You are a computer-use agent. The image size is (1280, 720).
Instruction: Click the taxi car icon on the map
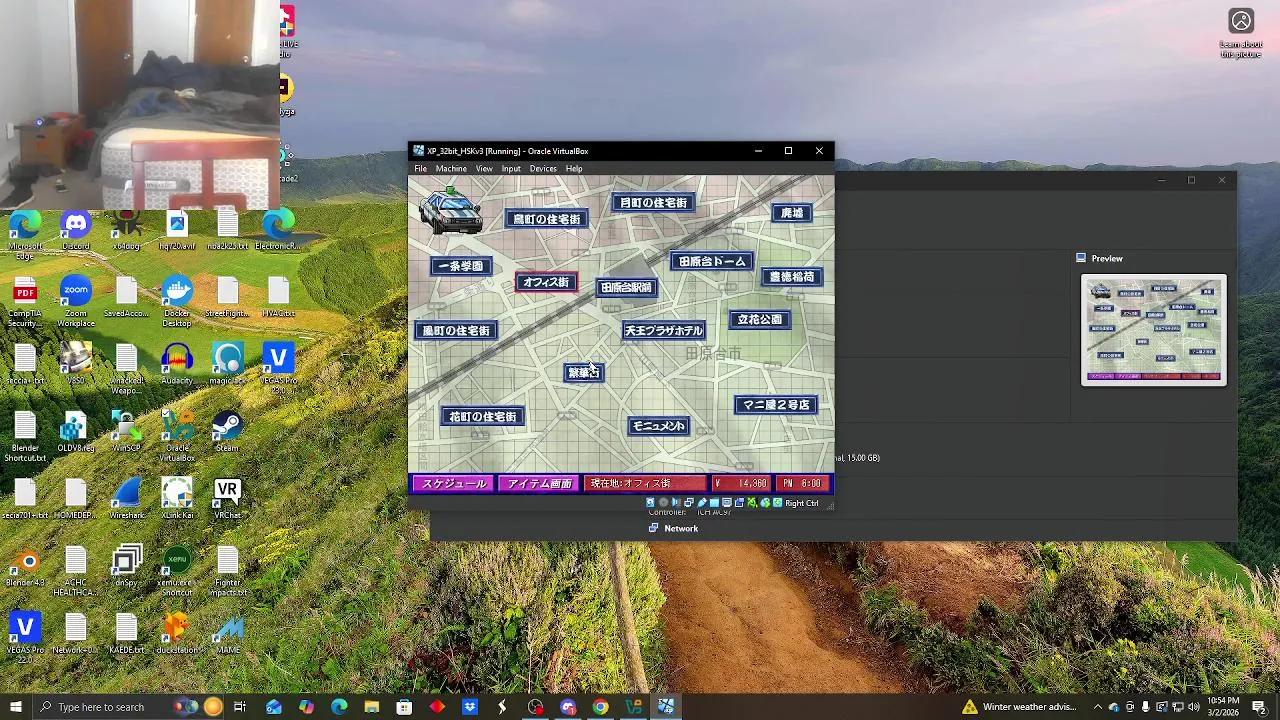tap(450, 210)
